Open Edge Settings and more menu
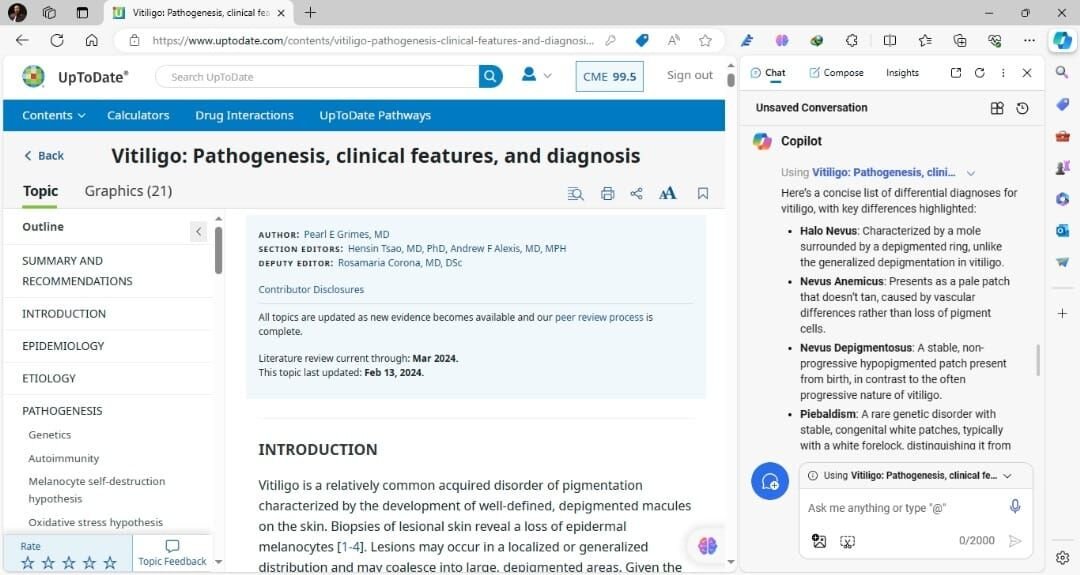 1029,41
